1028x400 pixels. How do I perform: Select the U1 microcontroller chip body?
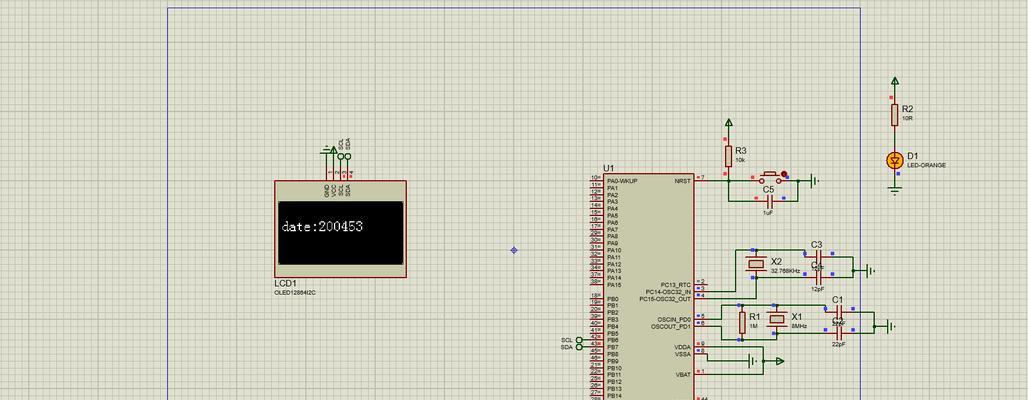(x=648, y=287)
